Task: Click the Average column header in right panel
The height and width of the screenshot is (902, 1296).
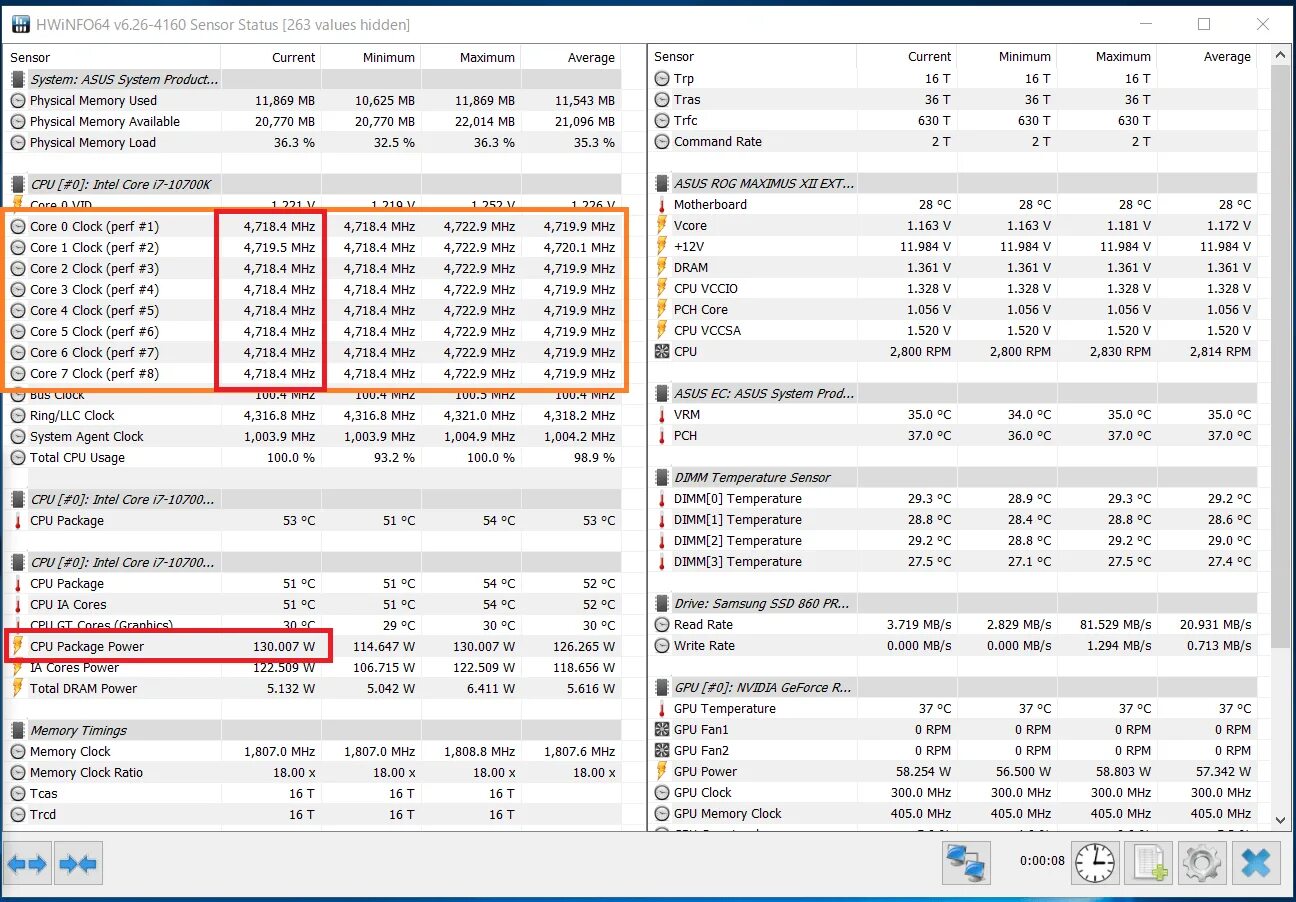Action: pyautogui.click(x=1207, y=57)
